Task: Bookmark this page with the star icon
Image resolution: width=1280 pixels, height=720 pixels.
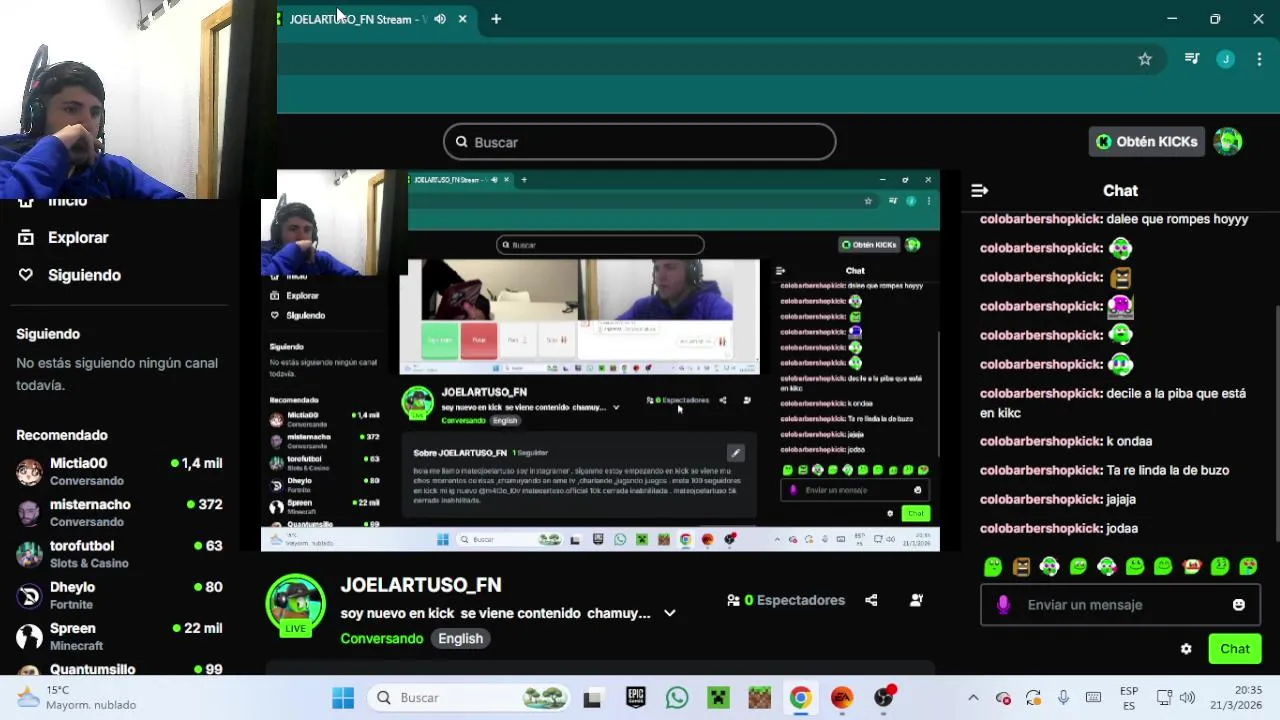Action: point(1145,59)
